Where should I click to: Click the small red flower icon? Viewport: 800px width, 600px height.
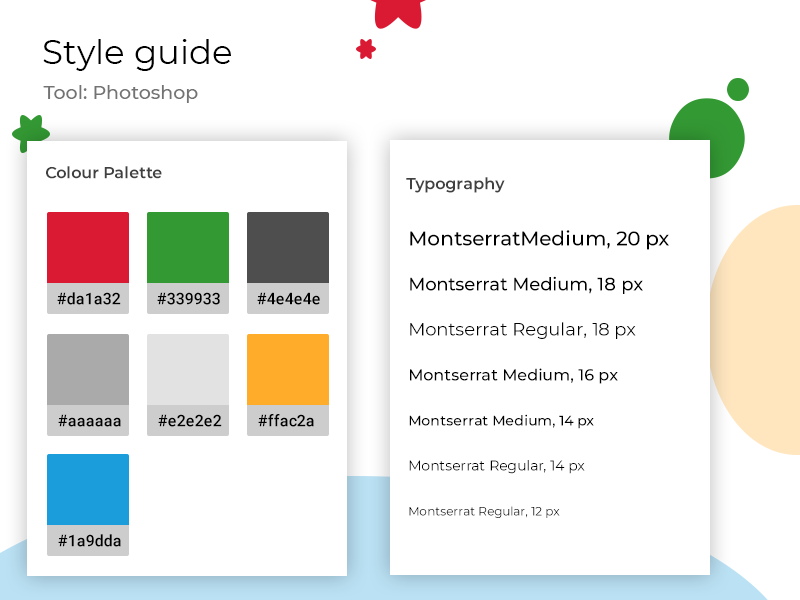coord(366,48)
